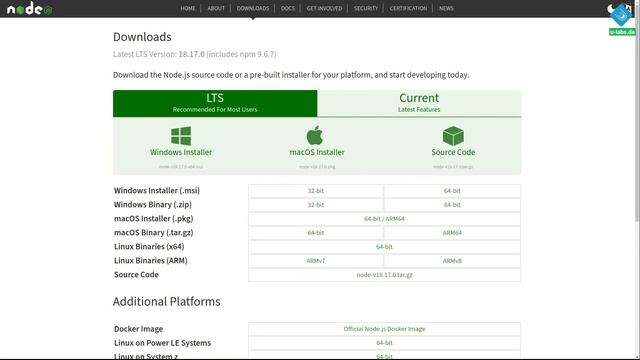Open the Certification menu item
The height and width of the screenshot is (360, 640).
[x=408, y=8]
